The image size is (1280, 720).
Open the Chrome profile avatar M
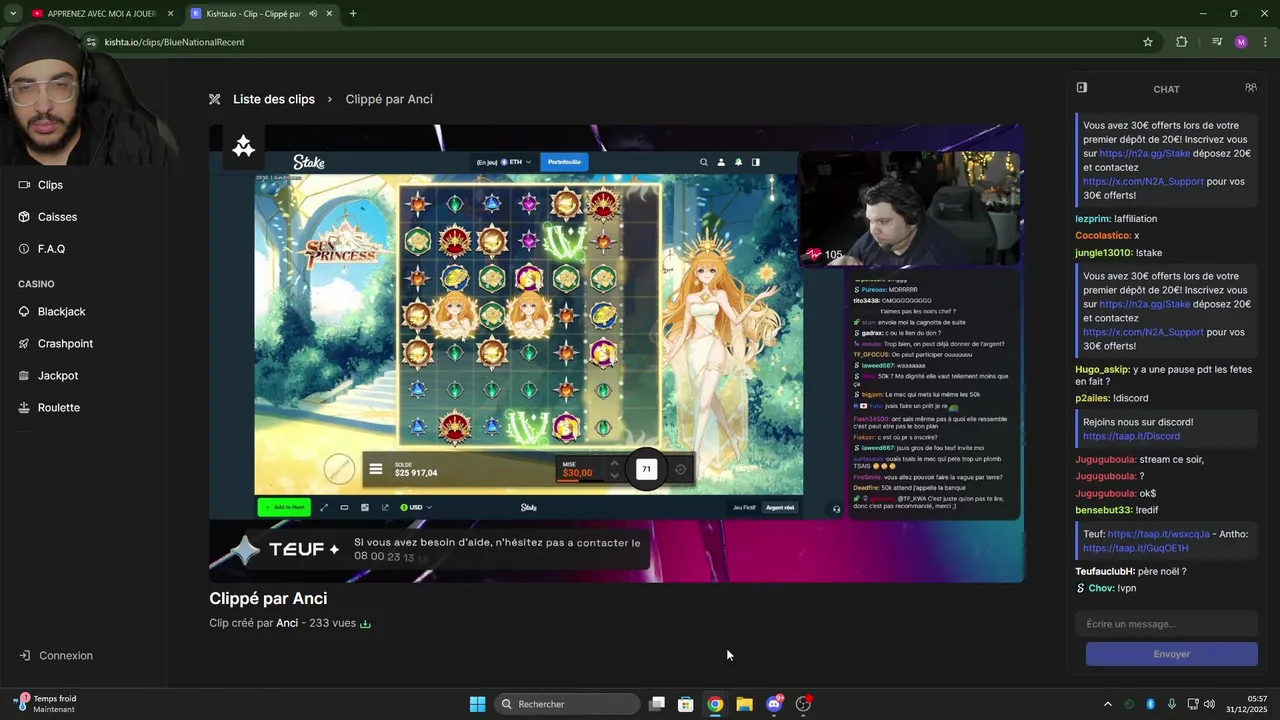[x=1241, y=42]
